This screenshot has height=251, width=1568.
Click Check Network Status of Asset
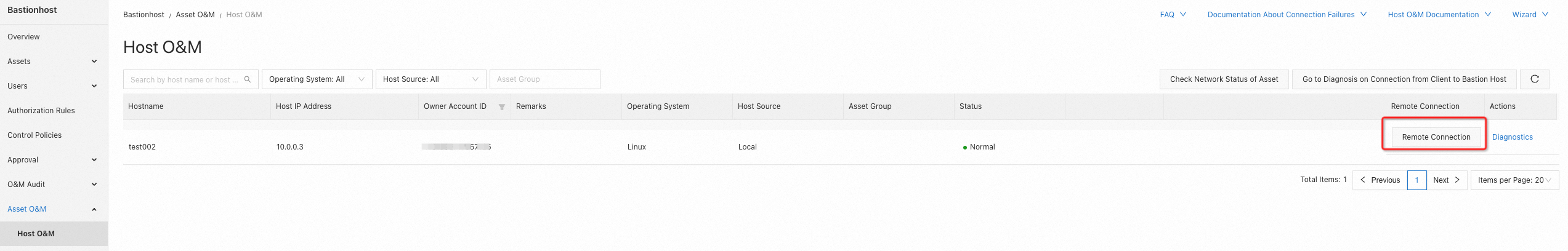click(1224, 79)
